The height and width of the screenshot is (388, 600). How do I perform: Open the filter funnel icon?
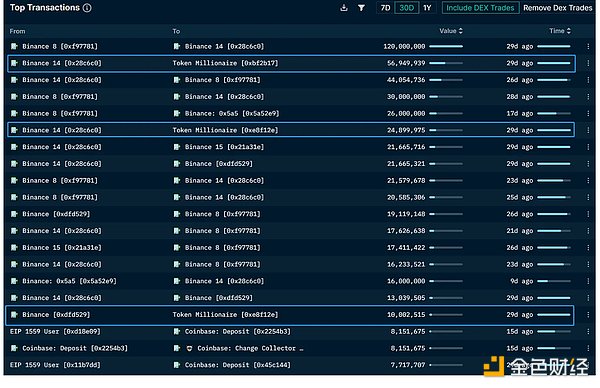361,8
